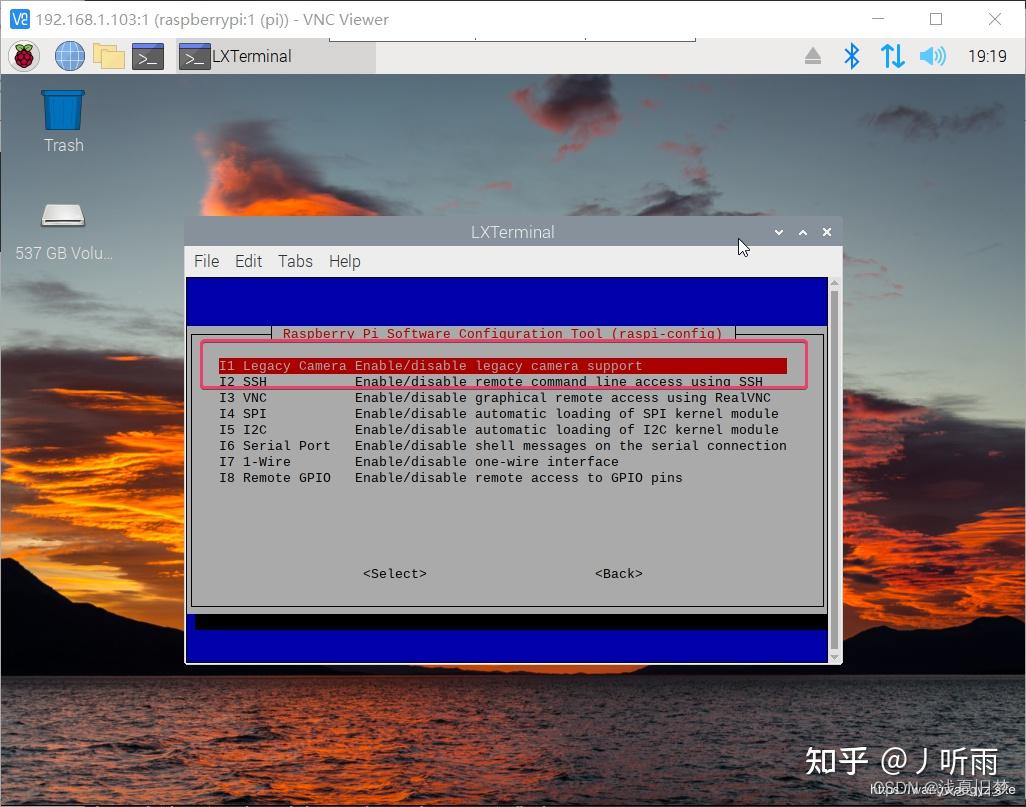This screenshot has width=1026, height=807.
Task: Open a new terminal from the taskbar
Action: (x=147, y=56)
